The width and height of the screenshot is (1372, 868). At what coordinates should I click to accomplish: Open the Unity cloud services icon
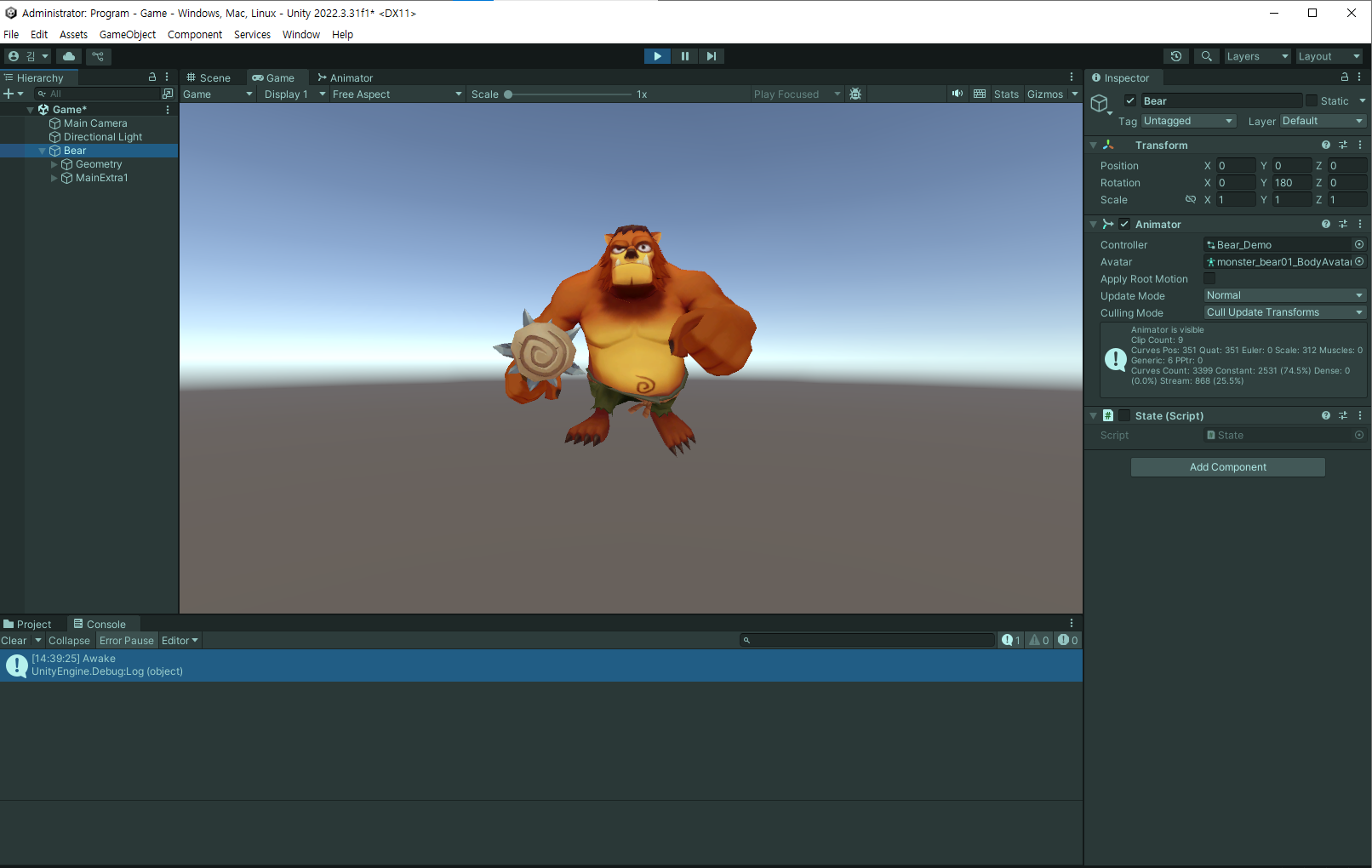[x=69, y=56]
